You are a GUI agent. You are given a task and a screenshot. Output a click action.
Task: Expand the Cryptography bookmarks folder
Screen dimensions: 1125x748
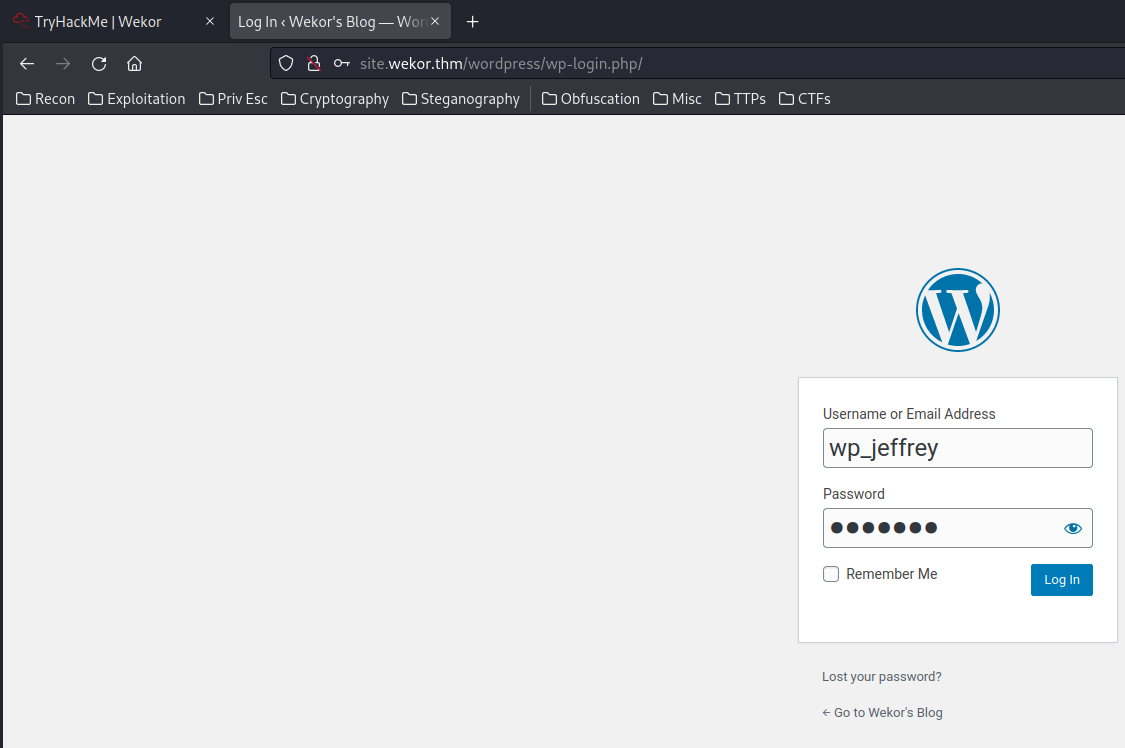[335, 99]
